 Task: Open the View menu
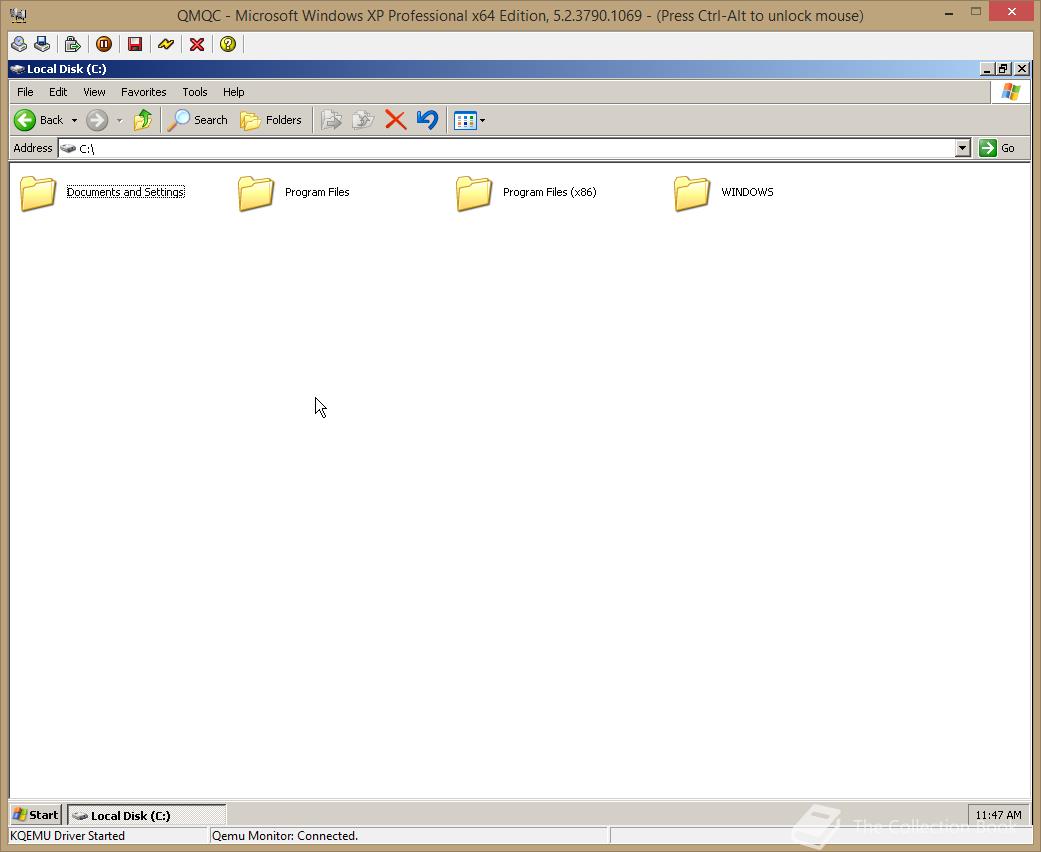coord(94,92)
